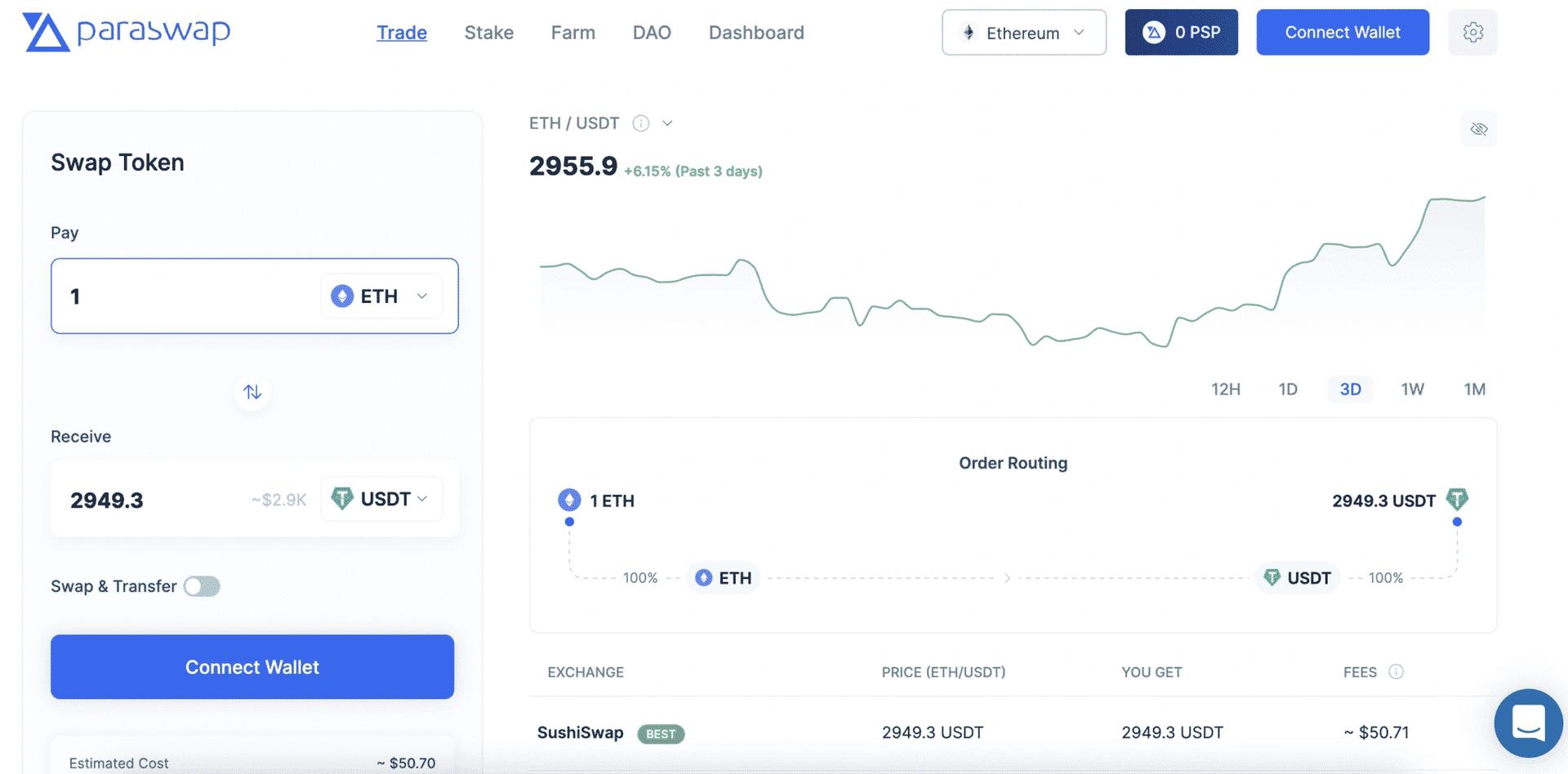Click the ~$2.9K estimated value

(279, 500)
